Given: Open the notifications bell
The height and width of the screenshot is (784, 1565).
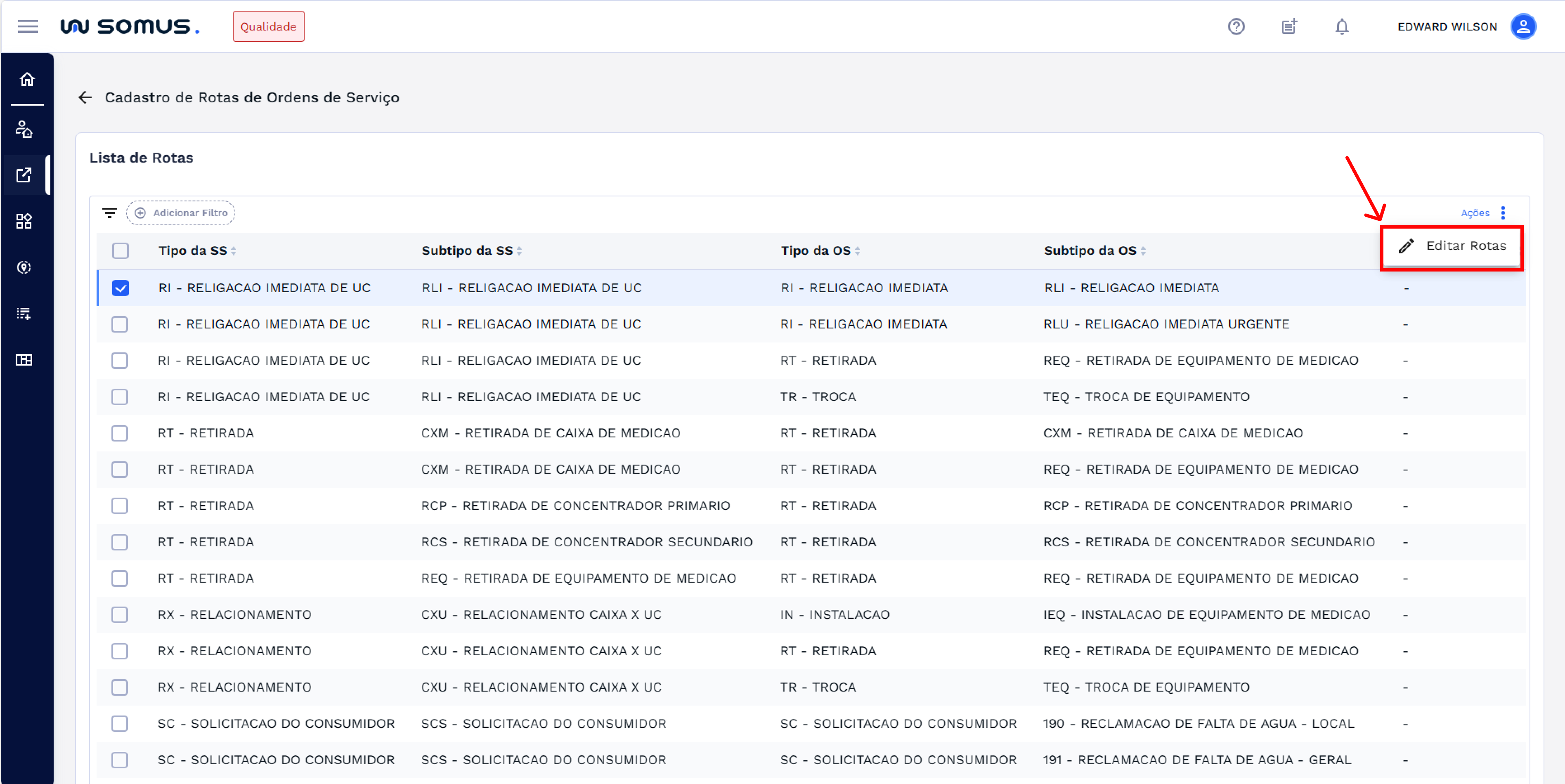Looking at the screenshot, I should pos(1341,27).
